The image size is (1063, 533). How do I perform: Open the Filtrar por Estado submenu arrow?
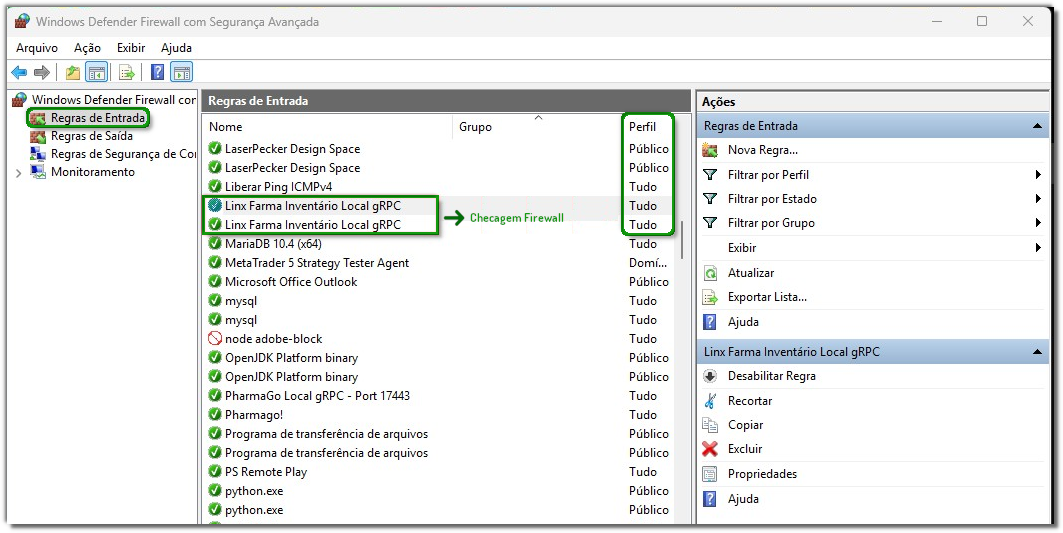click(x=1038, y=199)
